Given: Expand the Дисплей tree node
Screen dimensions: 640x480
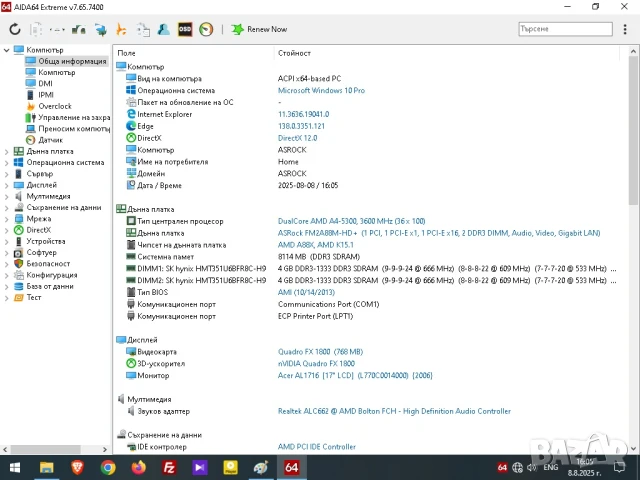Looking at the screenshot, I should (7, 185).
